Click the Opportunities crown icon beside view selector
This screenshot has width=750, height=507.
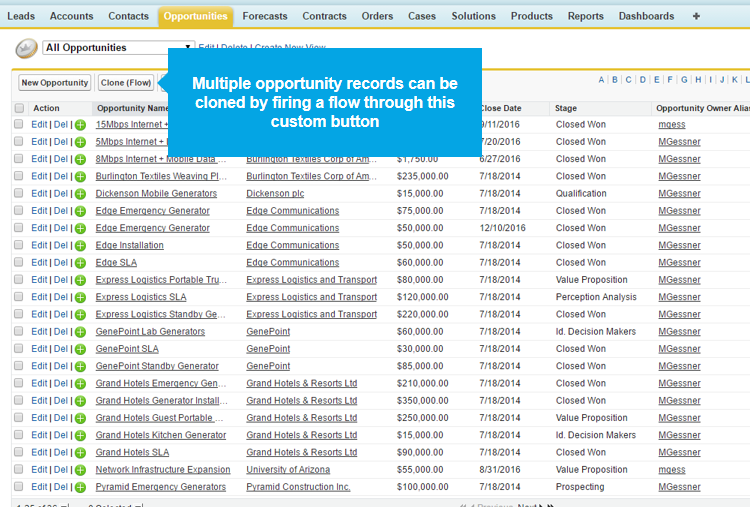click(26, 48)
